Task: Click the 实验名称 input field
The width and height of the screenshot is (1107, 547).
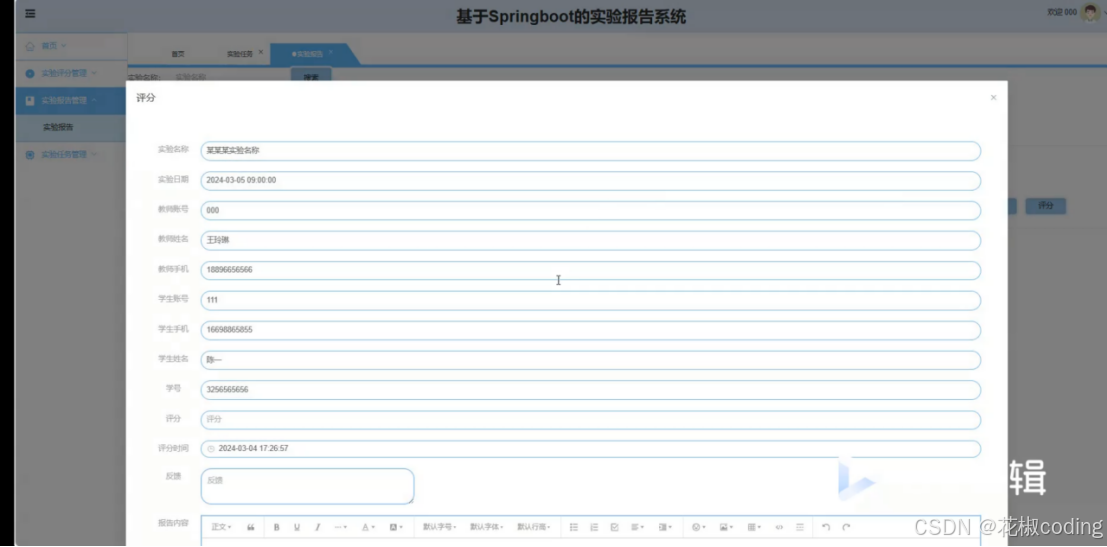Action: [x=590, y=151]
